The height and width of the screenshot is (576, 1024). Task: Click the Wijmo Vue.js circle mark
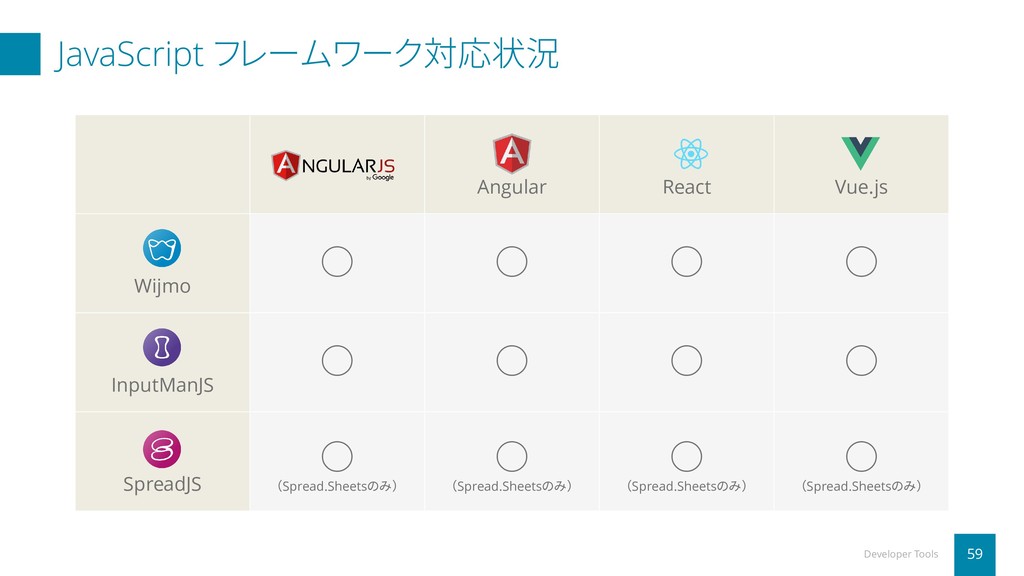click(861, 261)
